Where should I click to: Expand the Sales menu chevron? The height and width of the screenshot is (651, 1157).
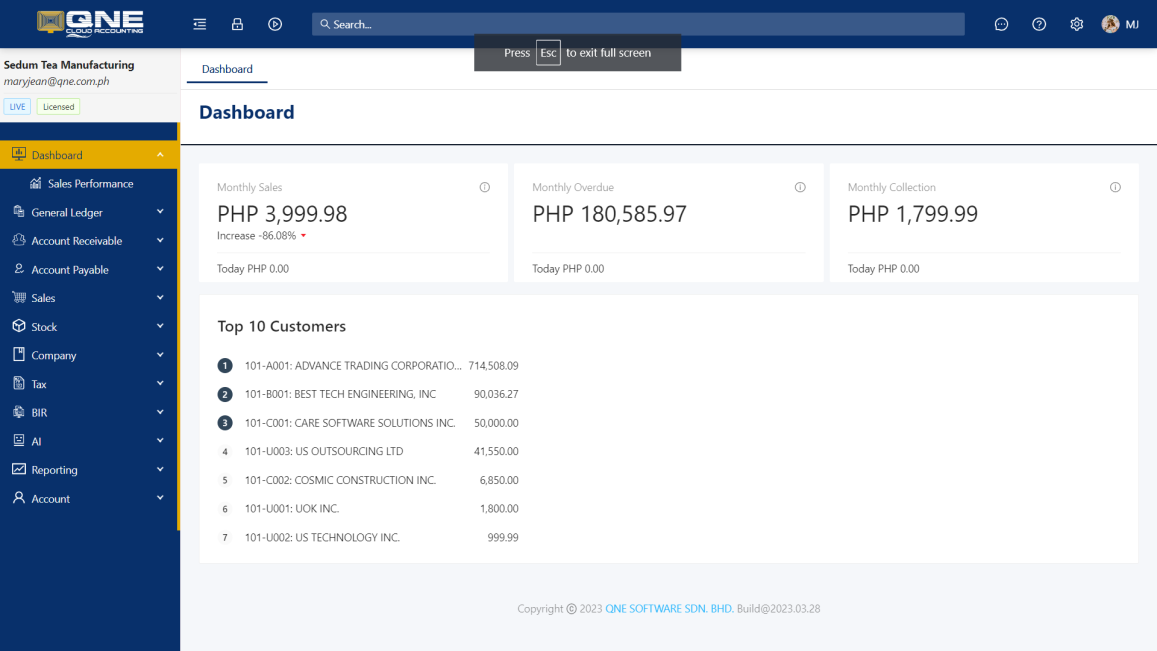click(160, 297)
